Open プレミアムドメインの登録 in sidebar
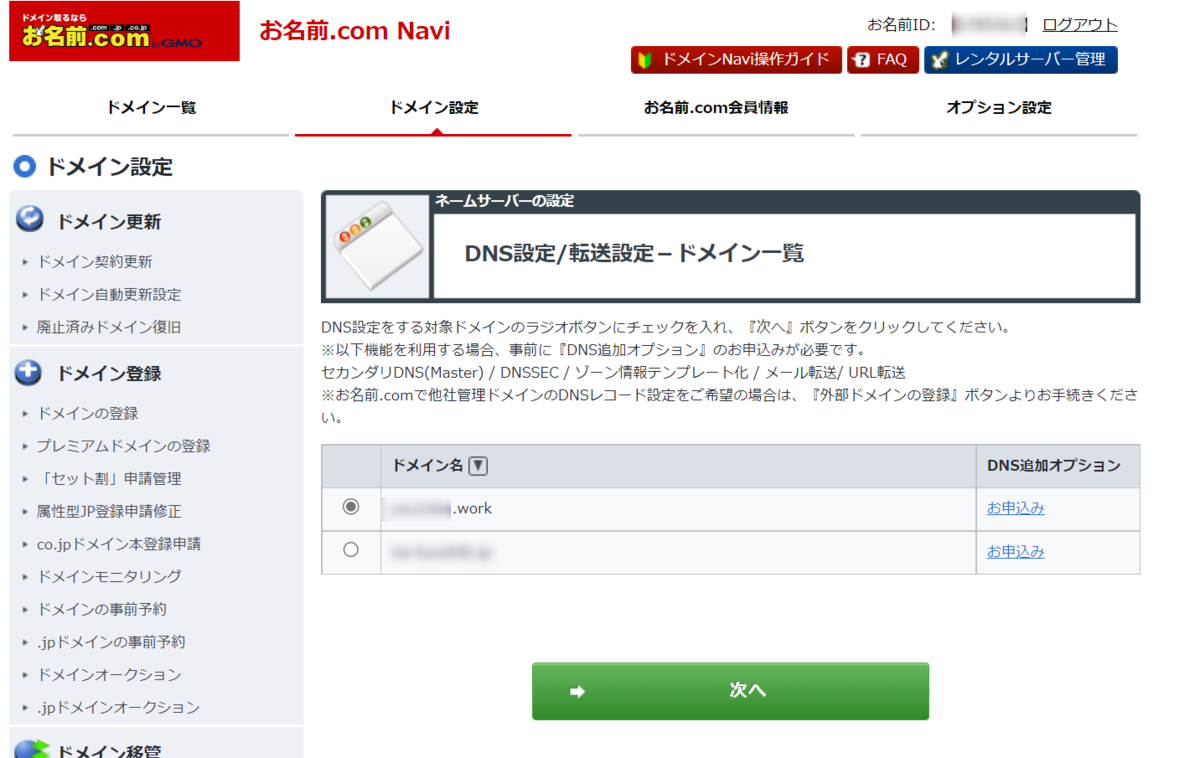This screenshot has width=1200, height=758. point(124,446)
